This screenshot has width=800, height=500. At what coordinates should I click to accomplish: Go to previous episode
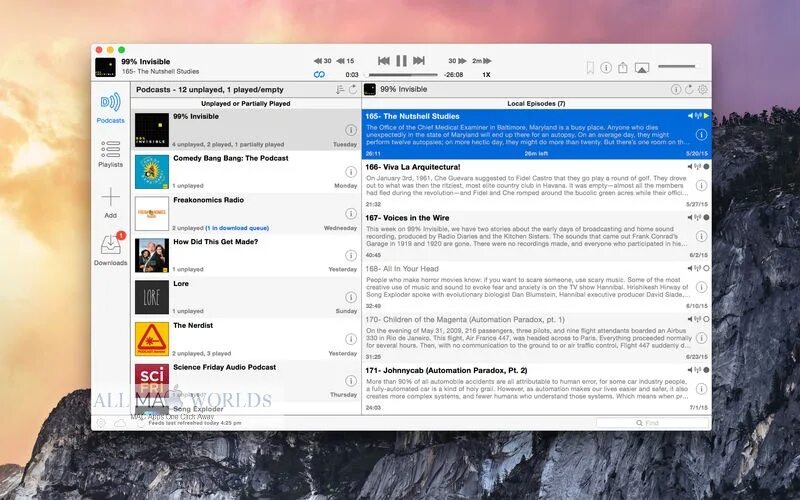(384, 61)
